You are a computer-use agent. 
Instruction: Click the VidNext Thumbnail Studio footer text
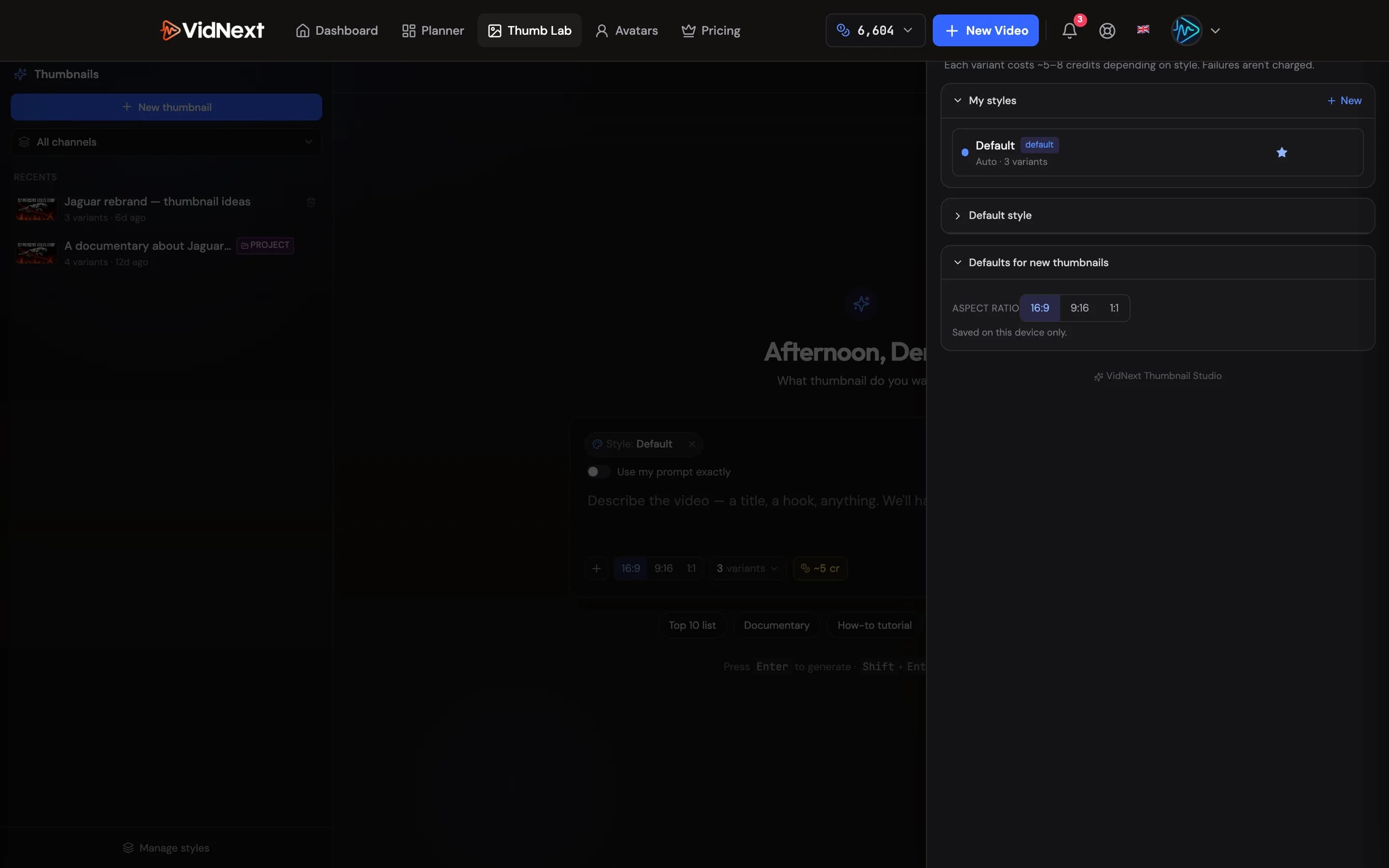[x=1163, y=376]
